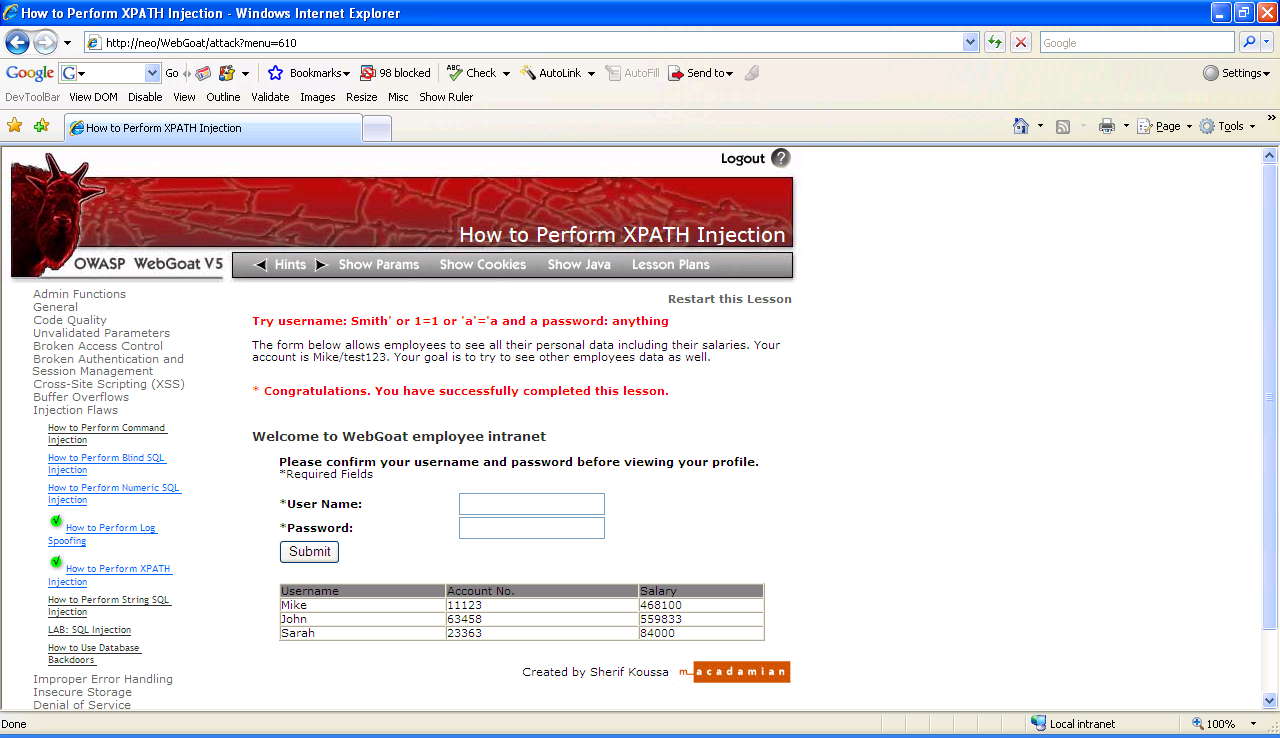Click the browser Back arrow button

click(18, 42)
